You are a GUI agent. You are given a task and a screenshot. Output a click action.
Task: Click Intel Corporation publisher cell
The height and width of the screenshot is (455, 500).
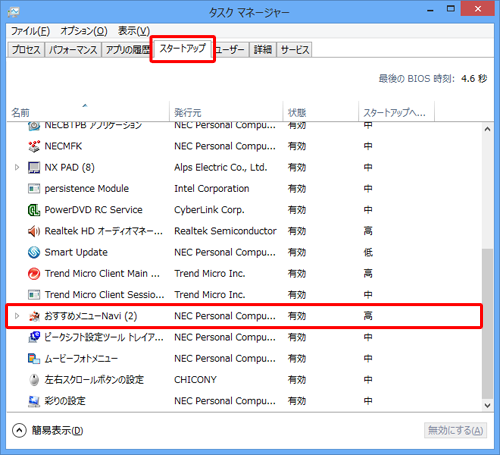pos(212,189)
